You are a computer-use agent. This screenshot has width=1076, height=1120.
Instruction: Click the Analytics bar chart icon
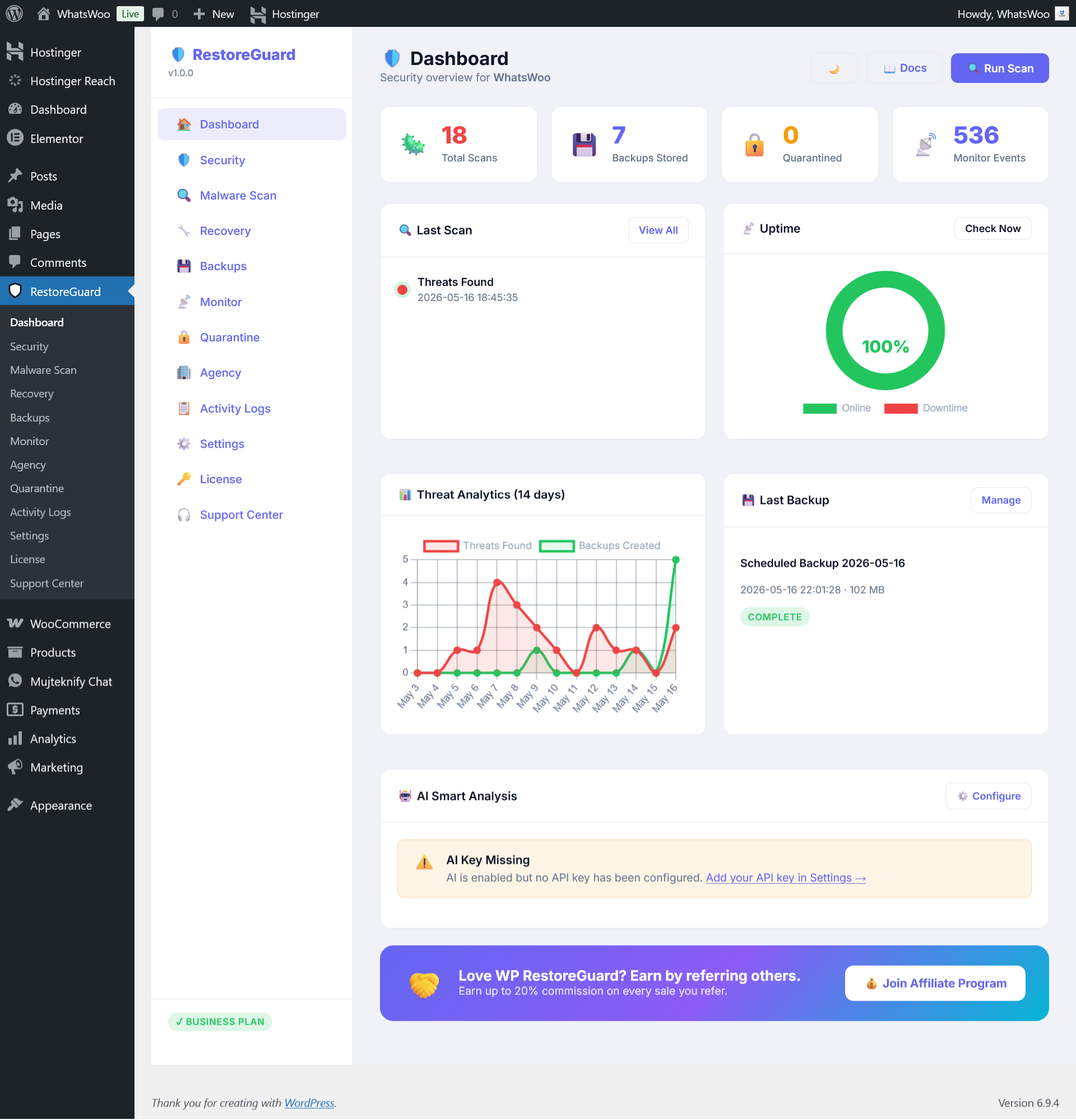tap(16, 738)
